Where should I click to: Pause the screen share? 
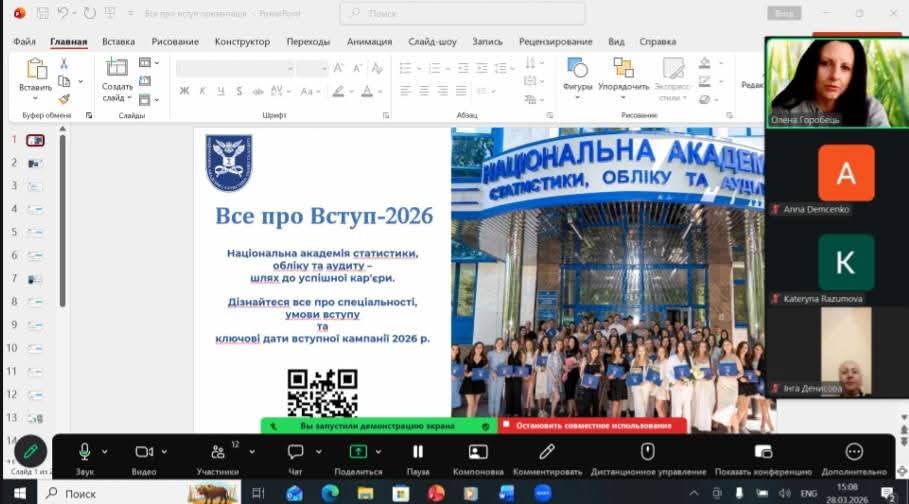coord(418,452)
